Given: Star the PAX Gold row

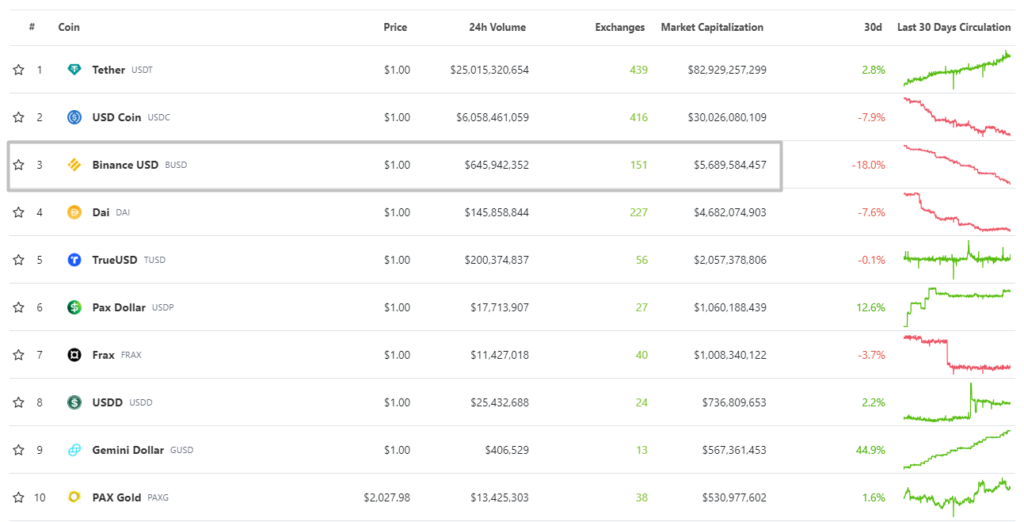Looking at the screenshot, I should [18, 498].
